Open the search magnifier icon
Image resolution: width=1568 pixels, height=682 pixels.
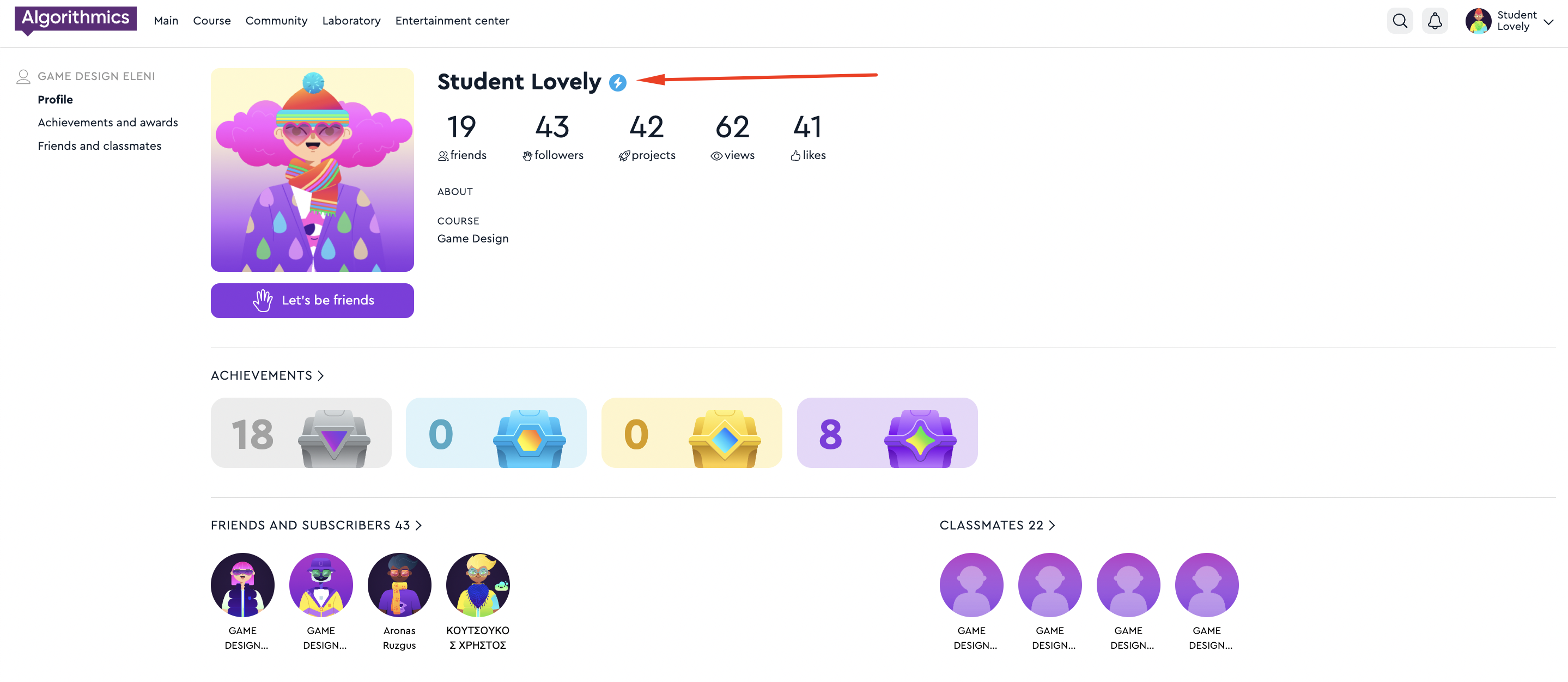(x=1400, y=21)
